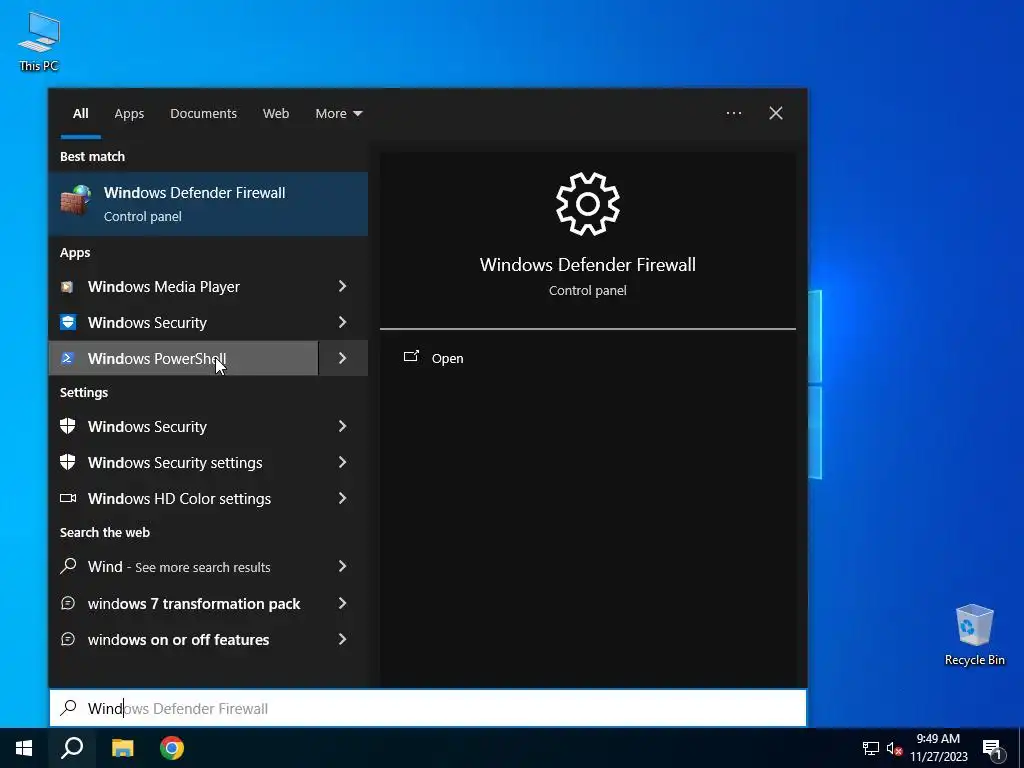
Task: Open File Explorer from the taskbar
Action: click(122, 748)
